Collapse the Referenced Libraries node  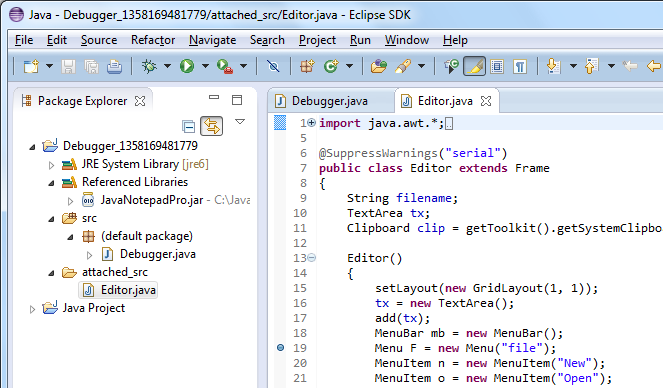click(x=52, y=183)
